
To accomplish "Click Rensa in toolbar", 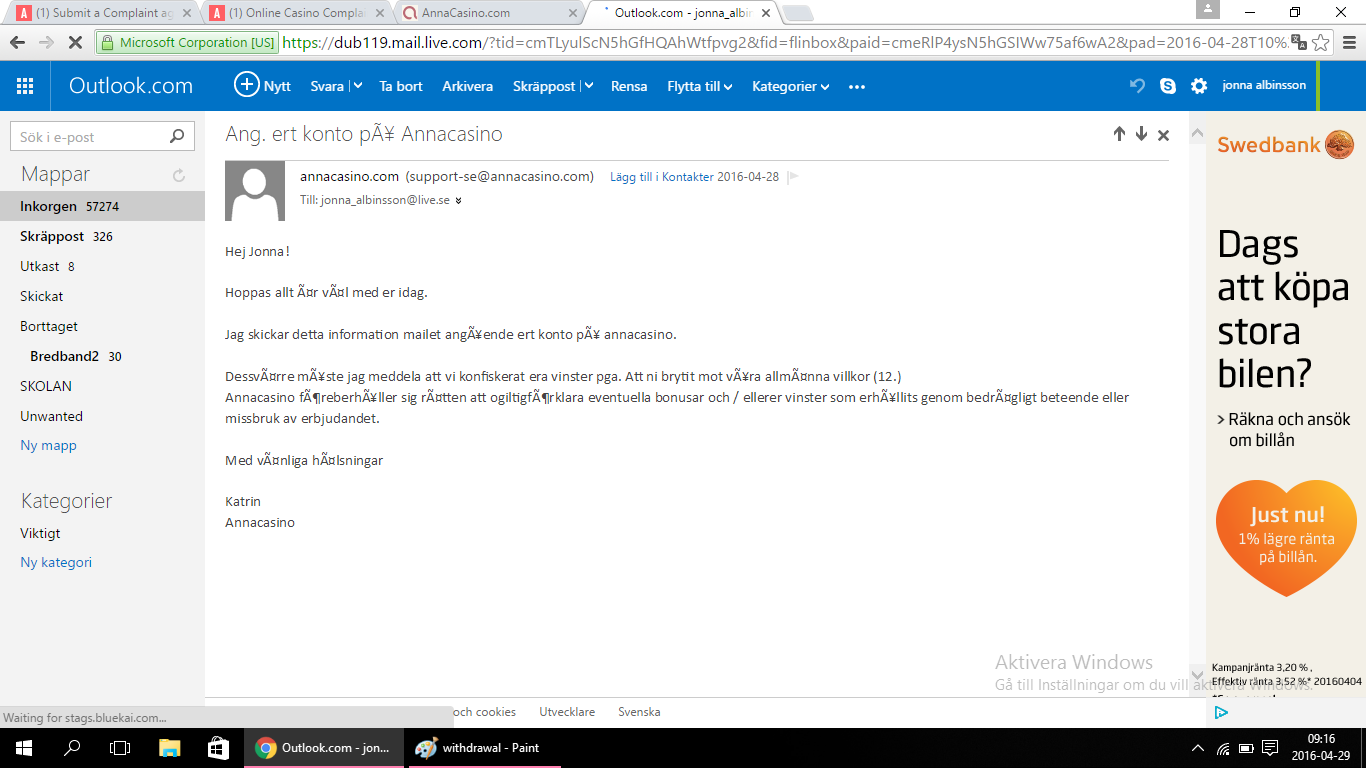I will click(629, 86).
